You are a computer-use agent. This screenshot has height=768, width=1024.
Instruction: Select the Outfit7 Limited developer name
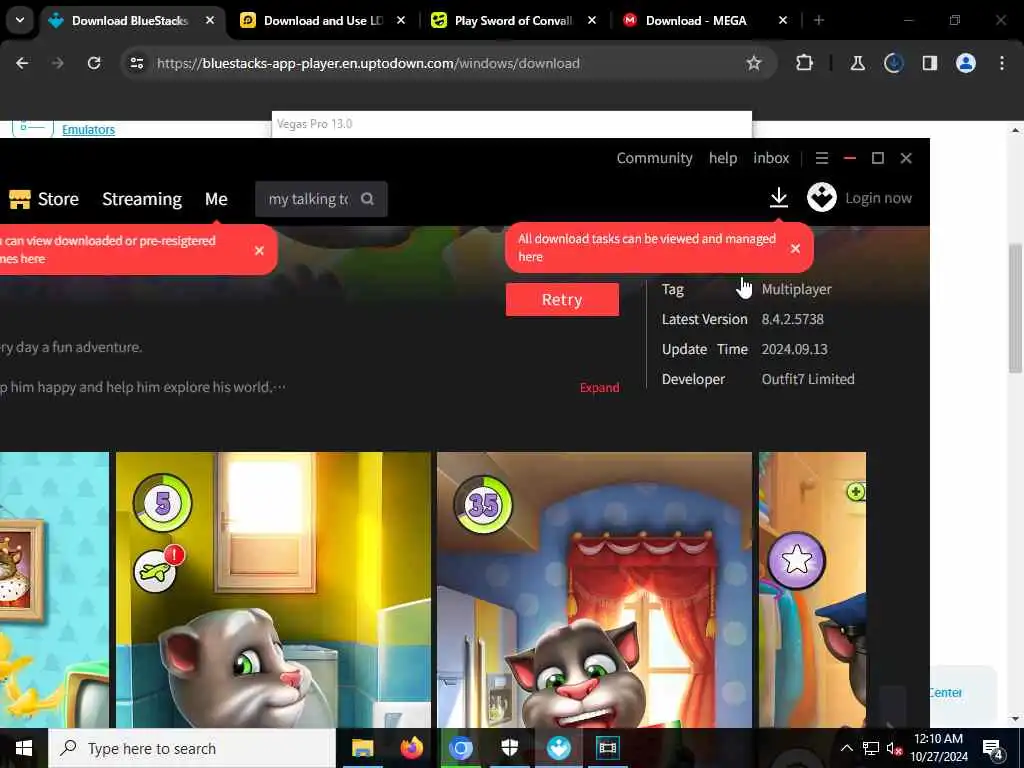(808, 379)
